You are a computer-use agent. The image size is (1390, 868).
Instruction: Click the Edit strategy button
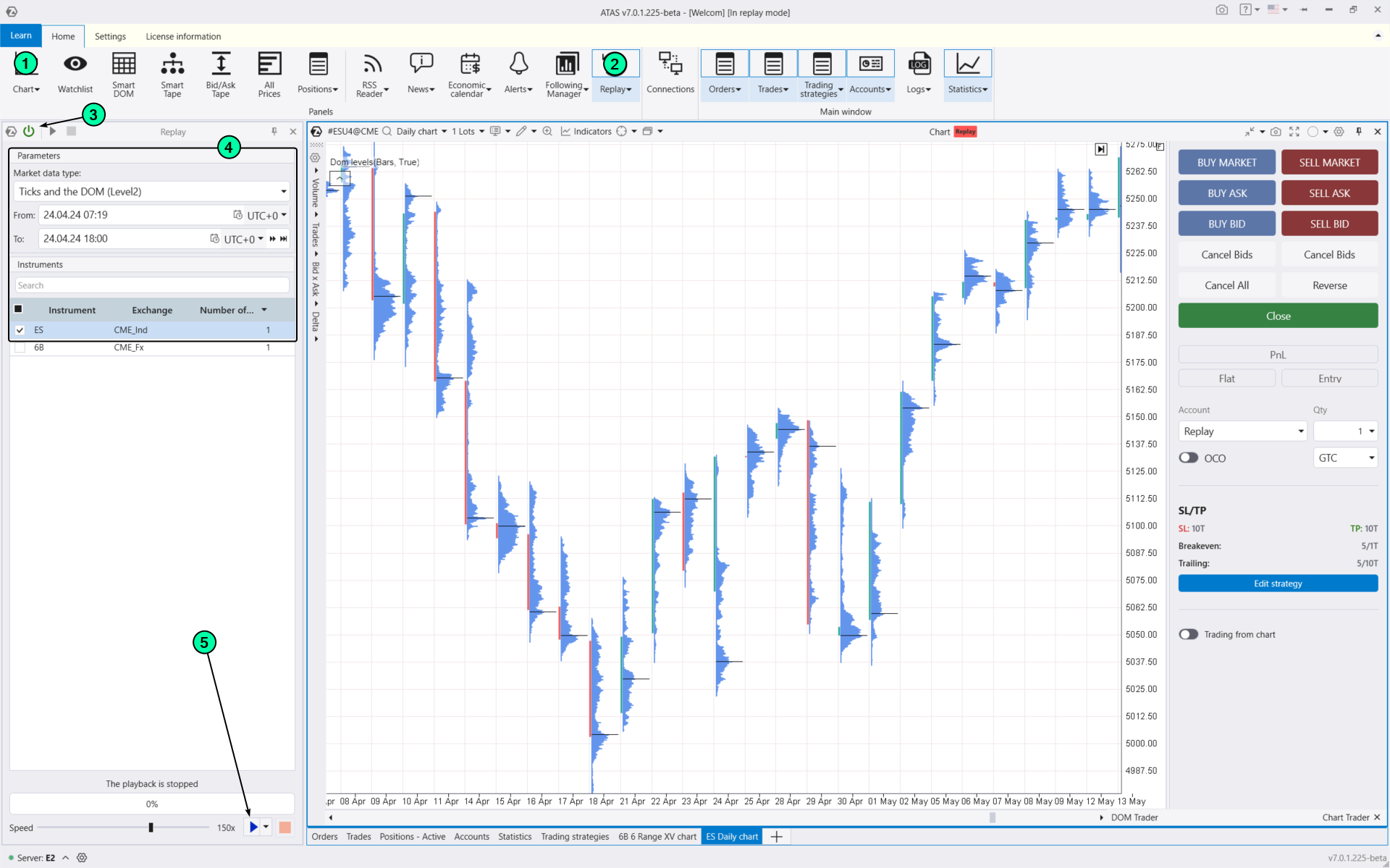[x=1277, y=583]
